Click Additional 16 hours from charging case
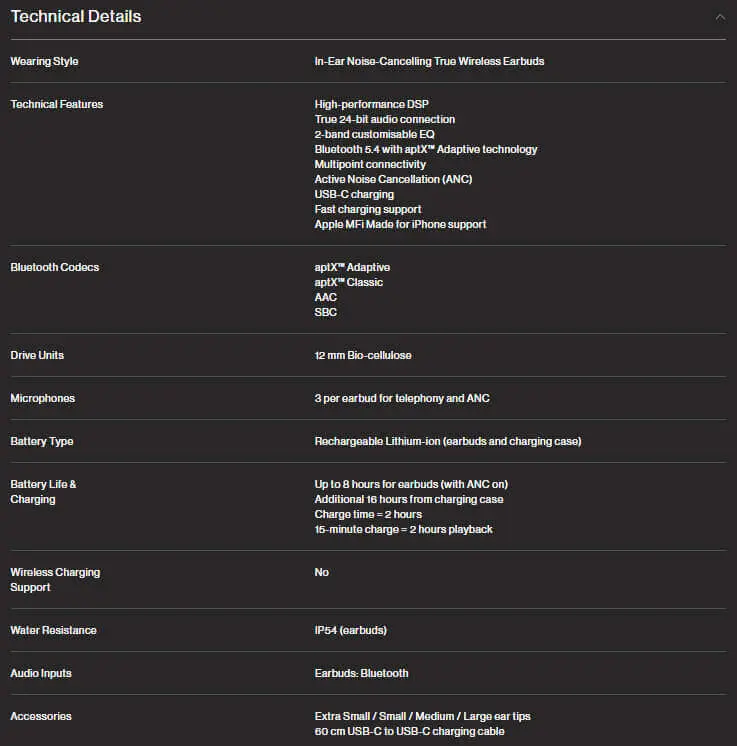 [x=408, y=500]
